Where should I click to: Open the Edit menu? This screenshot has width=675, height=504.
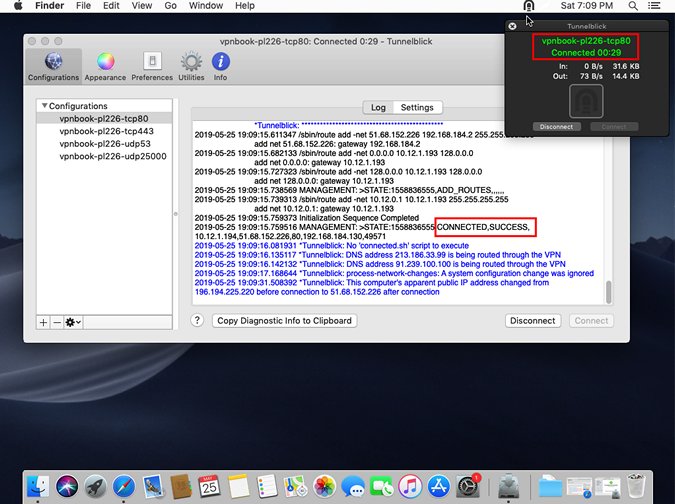(111, 6)
